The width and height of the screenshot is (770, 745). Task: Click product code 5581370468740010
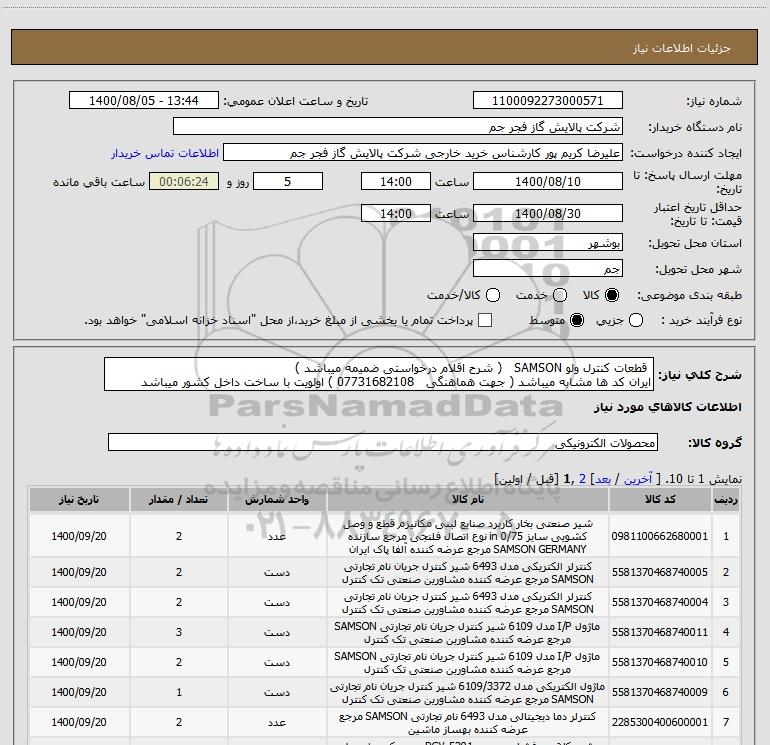pyautogui.click(x=660, y=662)
